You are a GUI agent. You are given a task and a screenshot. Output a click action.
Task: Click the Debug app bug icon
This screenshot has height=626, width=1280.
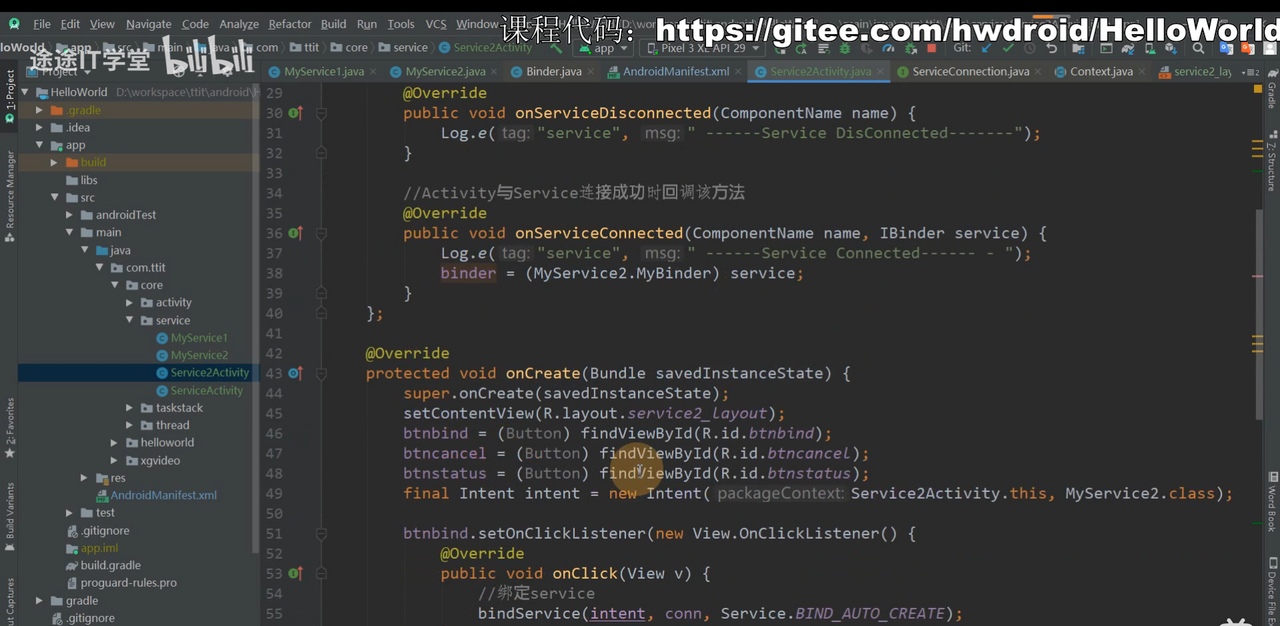(x=845, y=48)
